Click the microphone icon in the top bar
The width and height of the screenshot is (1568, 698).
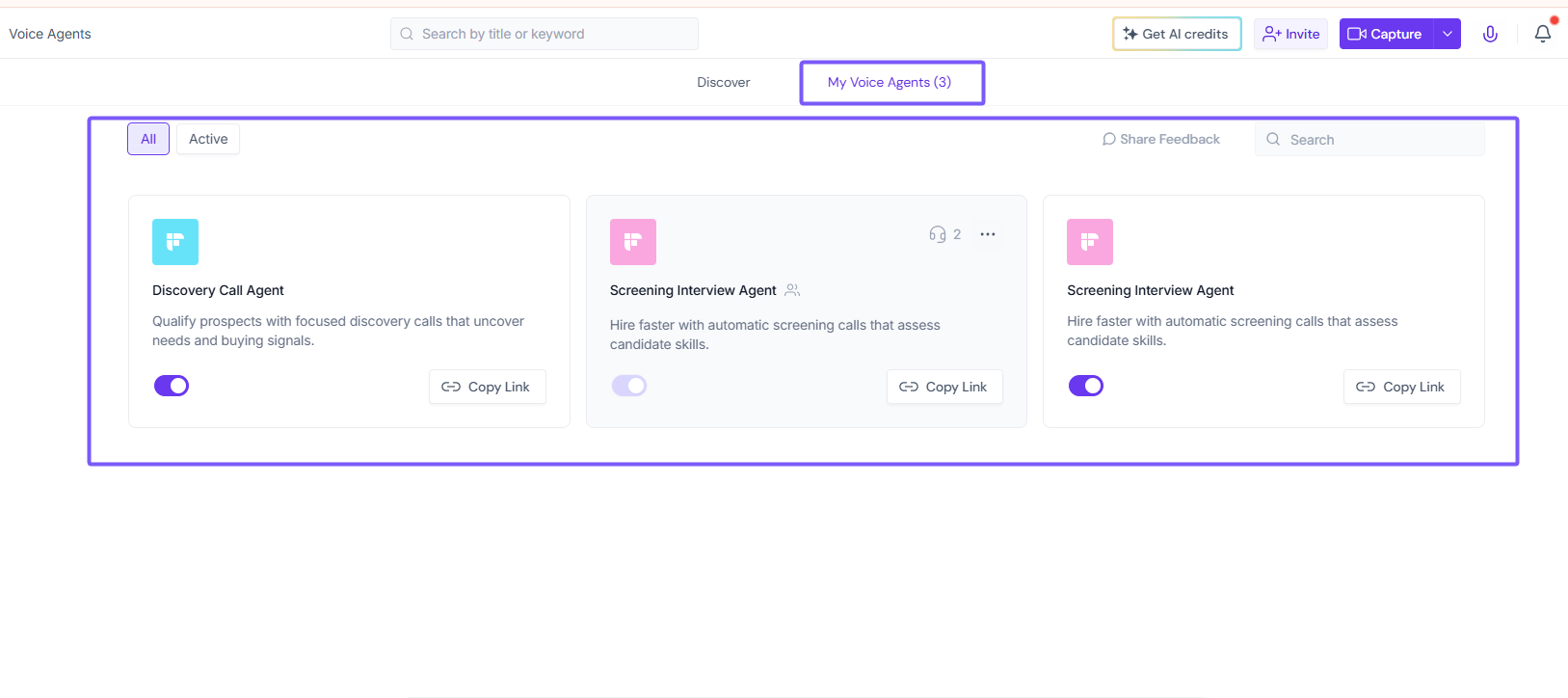pyautogui.click(x=1490, y=34)
